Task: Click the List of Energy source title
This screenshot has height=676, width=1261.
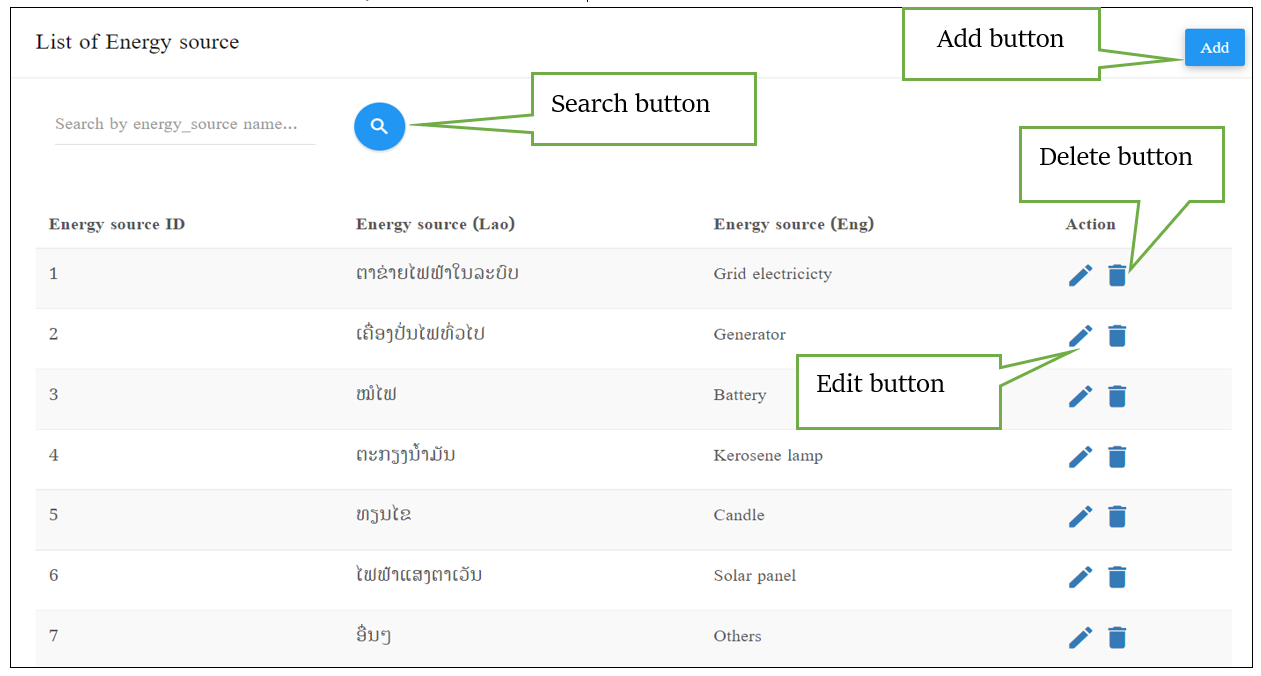Action: 137,42
